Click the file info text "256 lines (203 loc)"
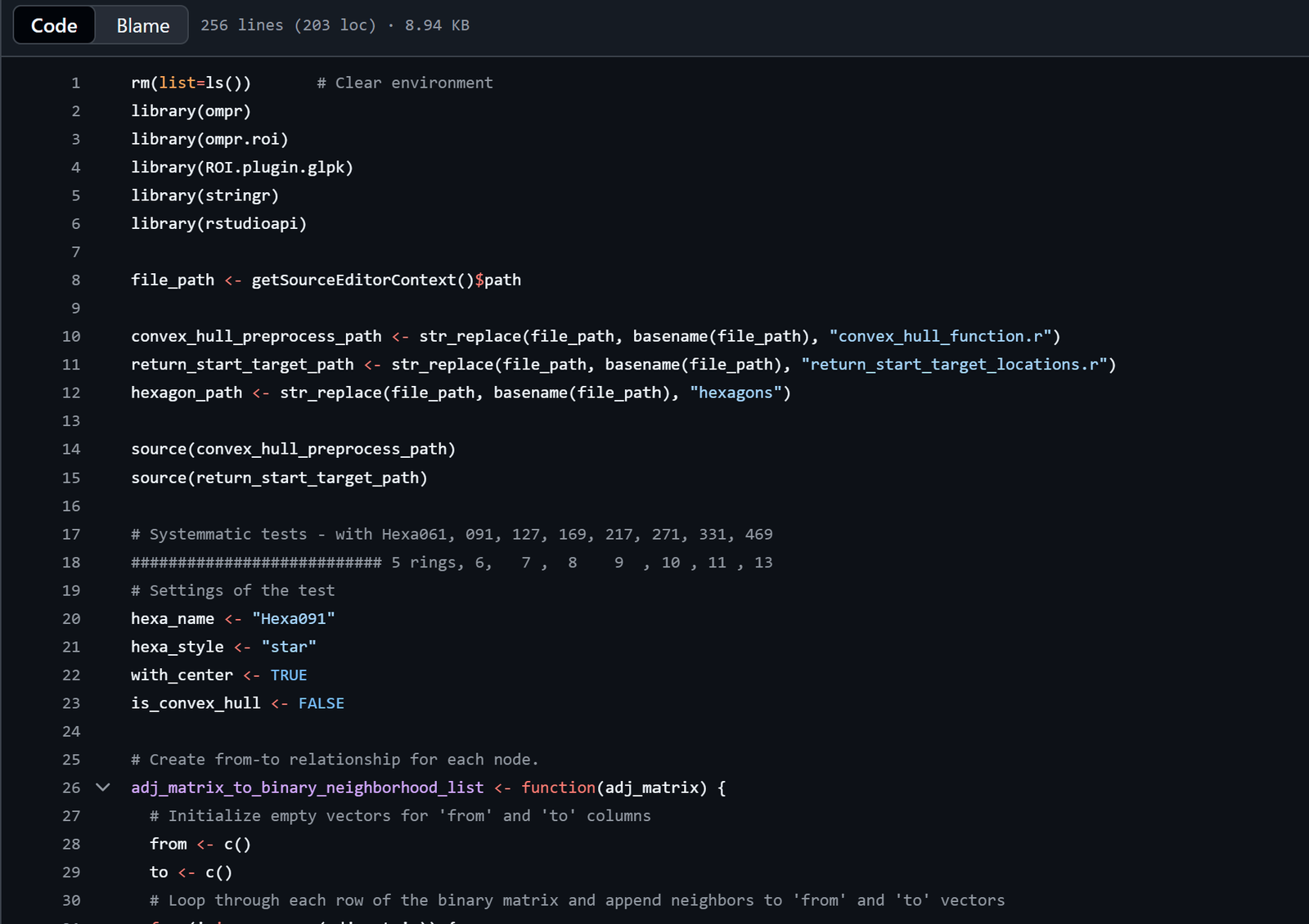The width and height of the screenshot is (1309, 924). [289, 25]
